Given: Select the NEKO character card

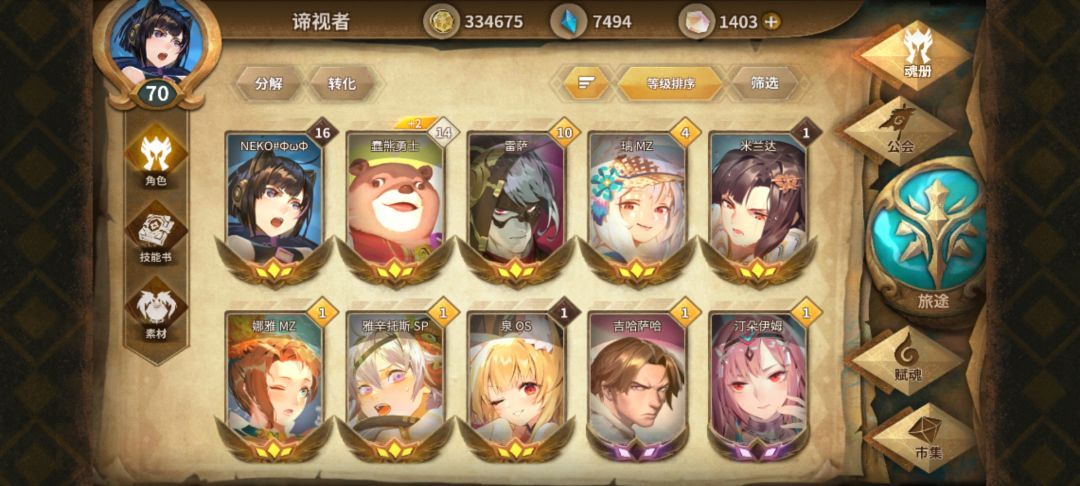Looking at the screenshot, I should click(274, 204).
